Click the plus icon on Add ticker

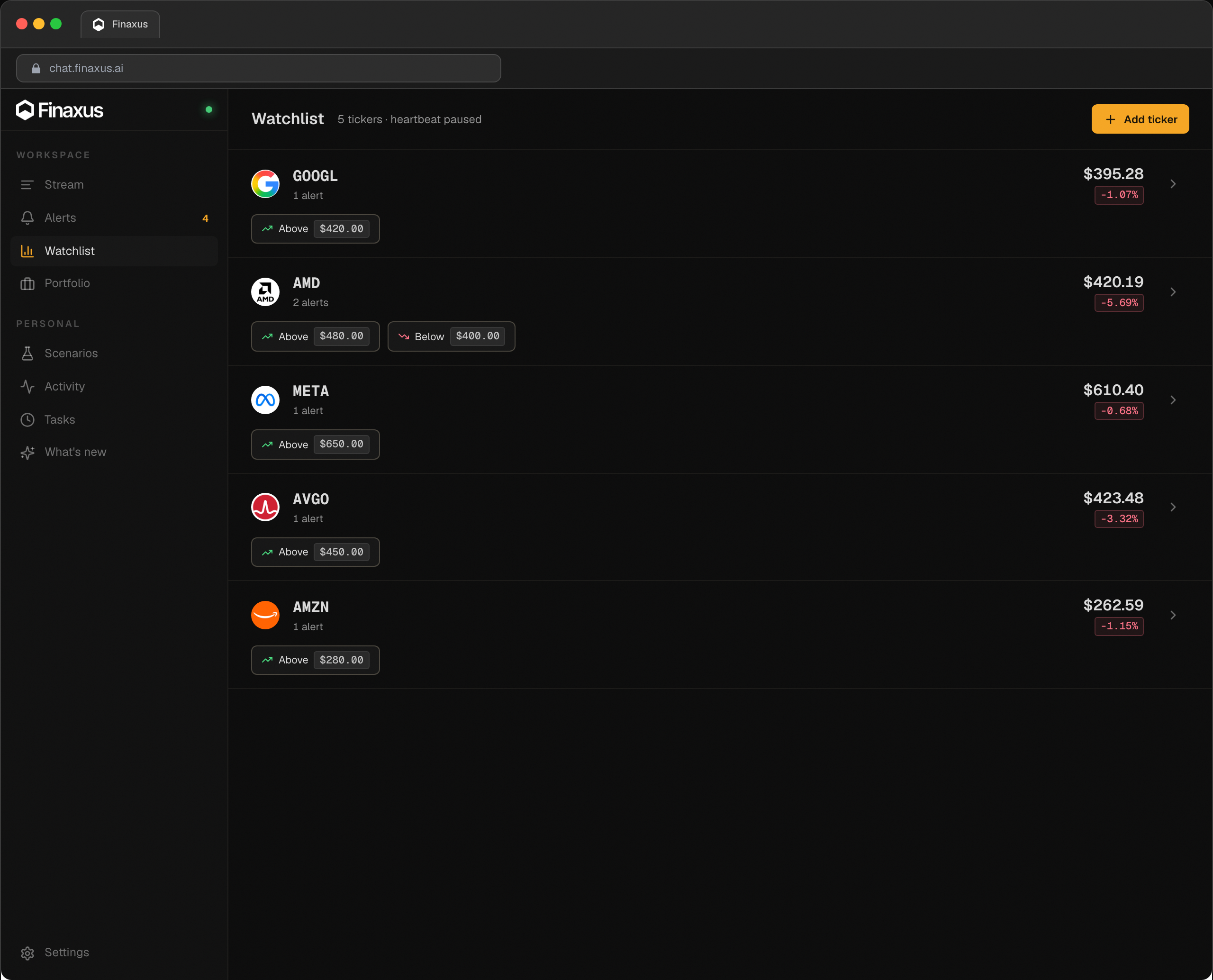pyautogui.click(x=1110, y=120)
